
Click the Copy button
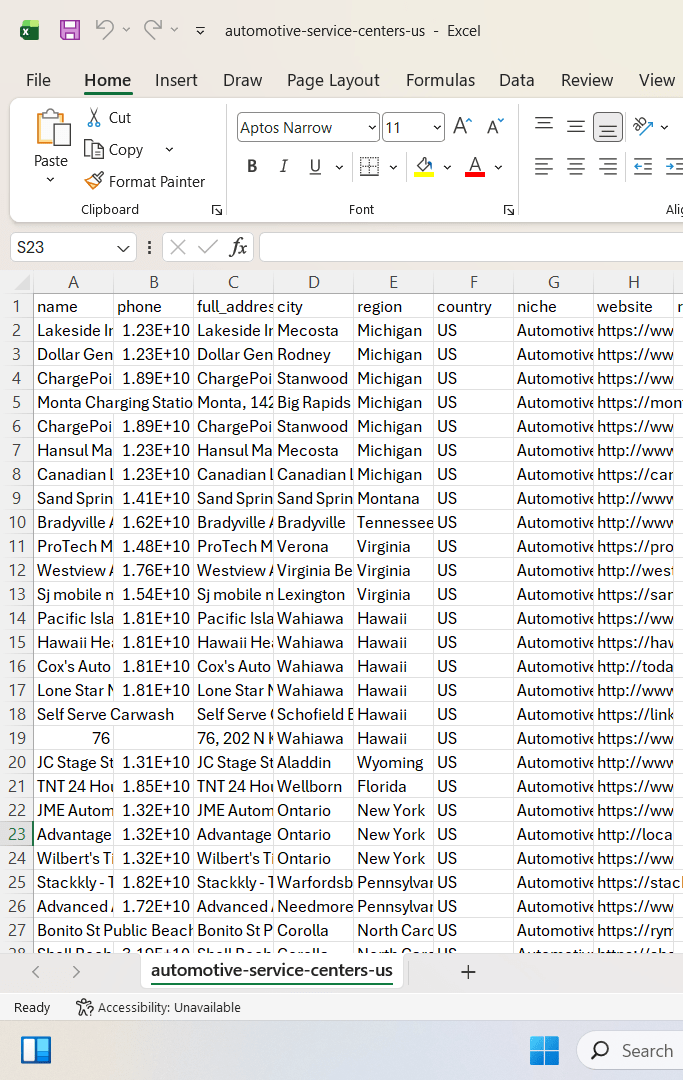114,149
